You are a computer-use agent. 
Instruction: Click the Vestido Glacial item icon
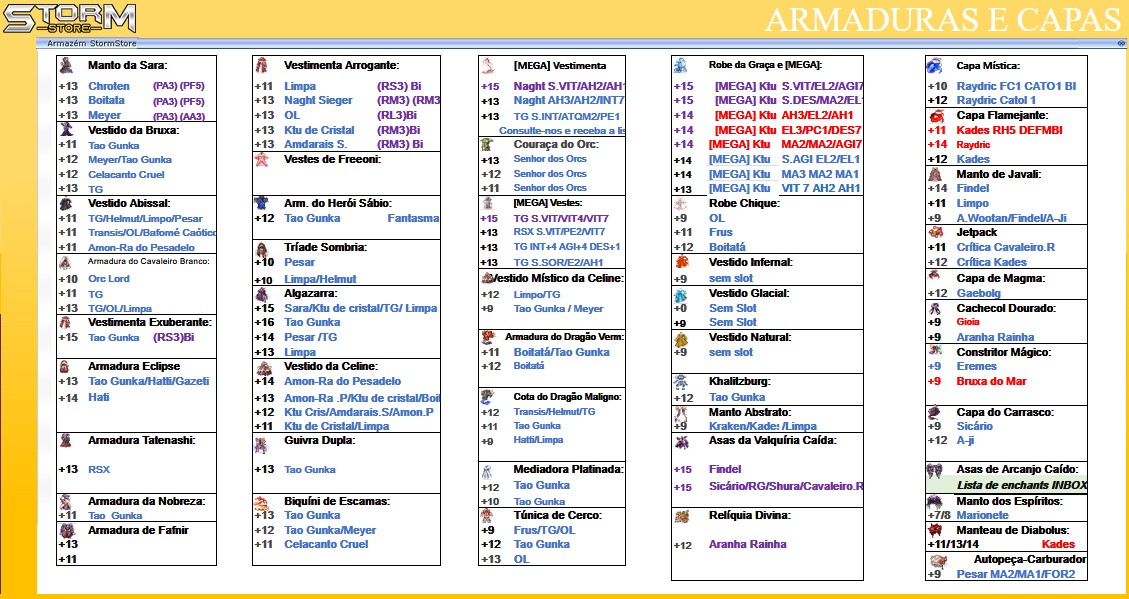[x=681, y=294]
